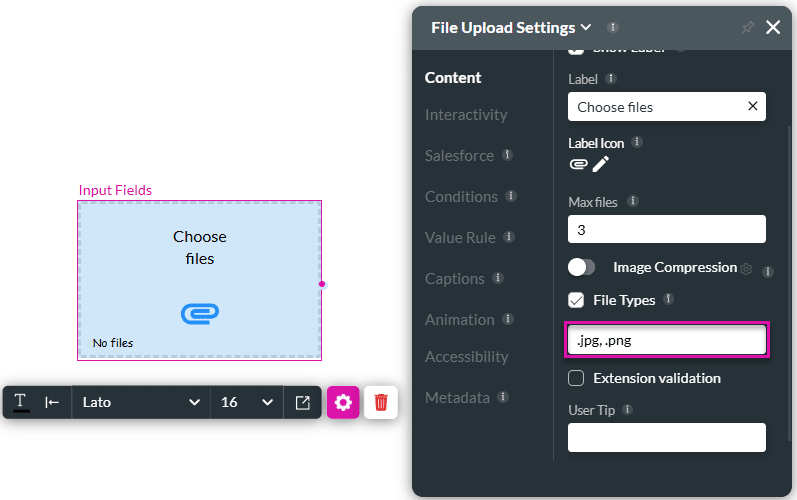Uncheck the File Types checkbox

576,300
